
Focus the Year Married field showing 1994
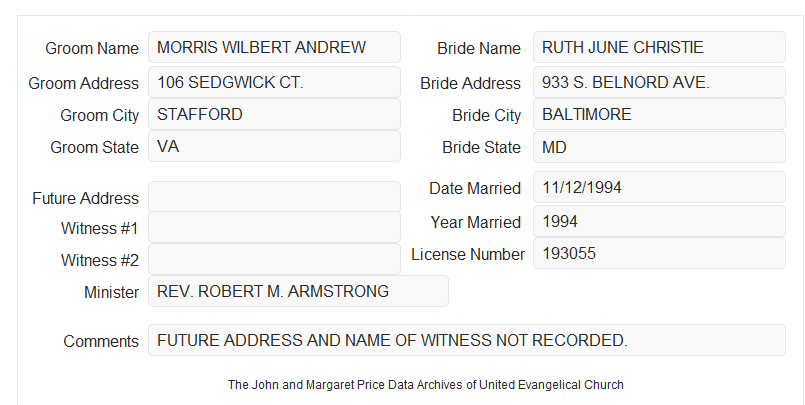tap(659, 221)
